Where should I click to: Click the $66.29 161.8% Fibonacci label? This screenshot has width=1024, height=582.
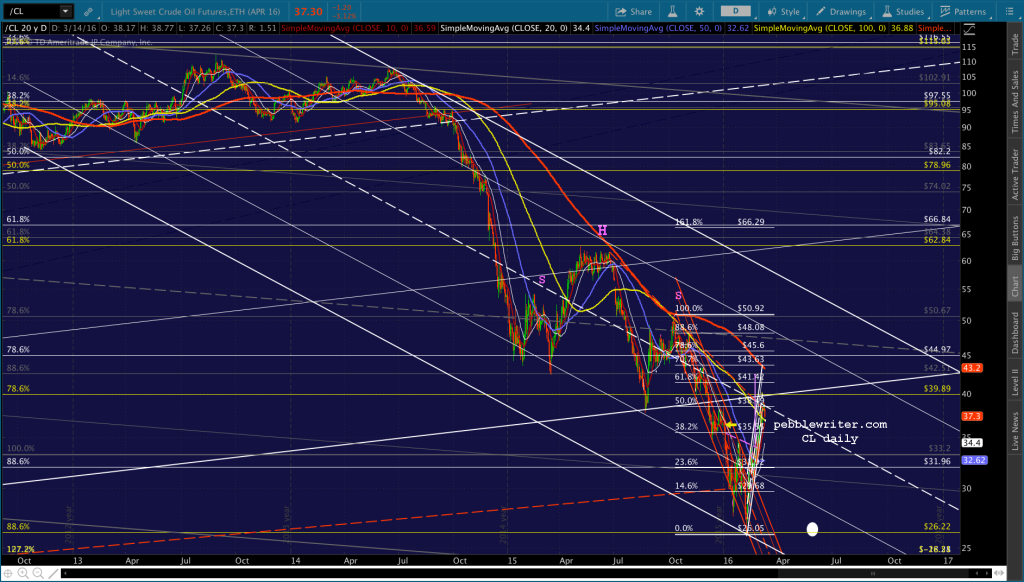pyautogui.click(x=750, y=222)
